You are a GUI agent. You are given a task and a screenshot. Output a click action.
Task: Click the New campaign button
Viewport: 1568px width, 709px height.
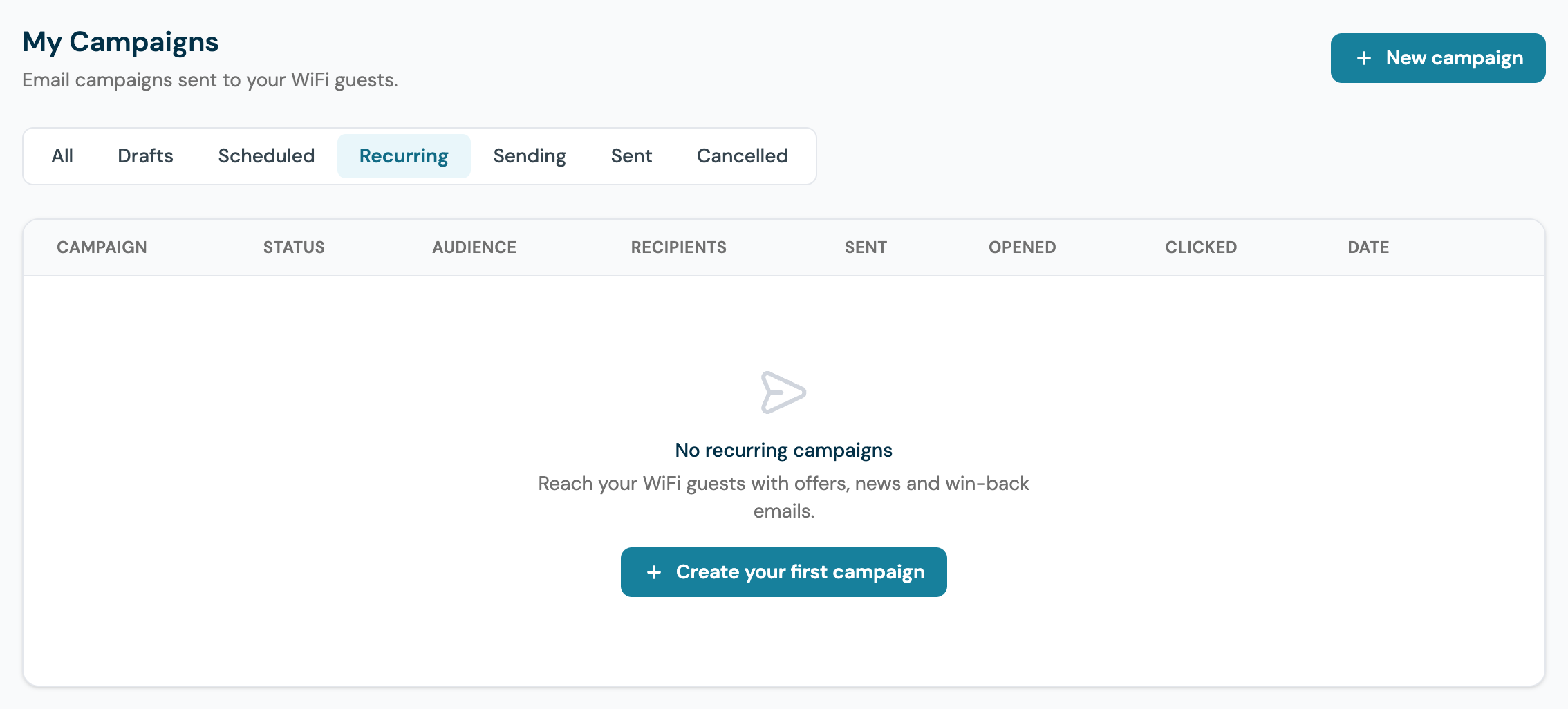1437,58
